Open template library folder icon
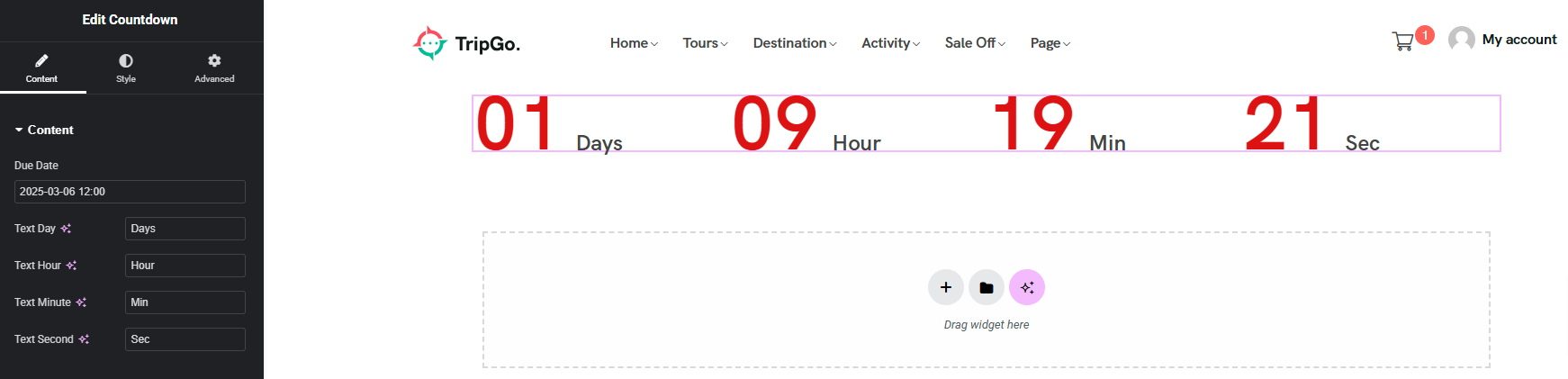The image size is (1568, 379). pyautogui.click(x=987, y=287)
